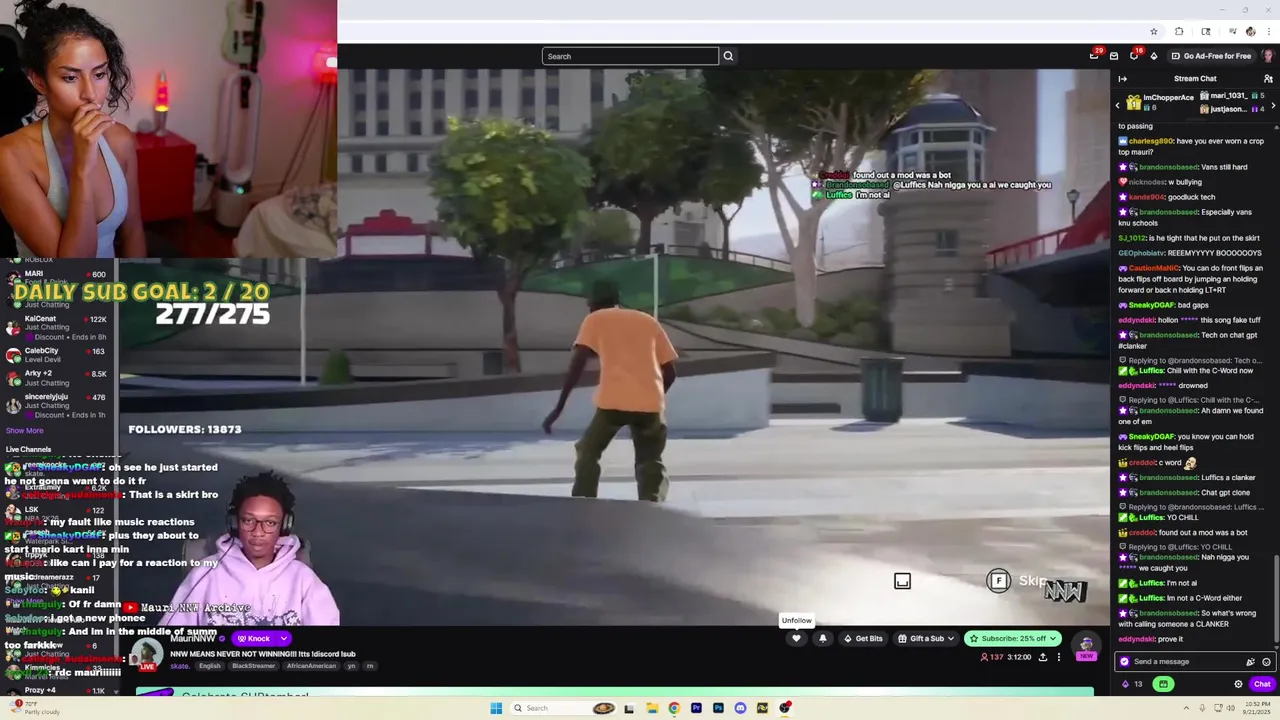
Task: Click Show More in followed channels
Action: [24, 430]
